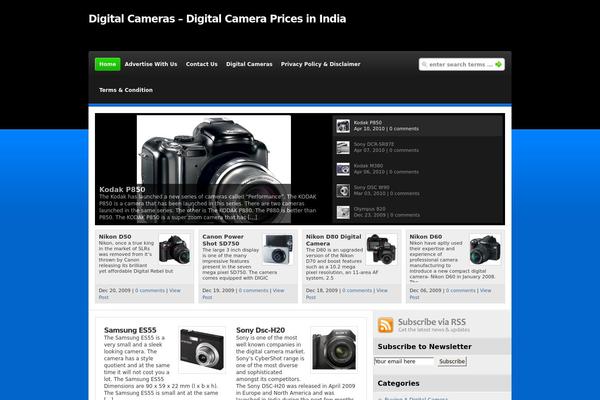Viewport: 600px width, 400px height.
Task: Open the Nikon D60 post title
Action: click(426, 237)
